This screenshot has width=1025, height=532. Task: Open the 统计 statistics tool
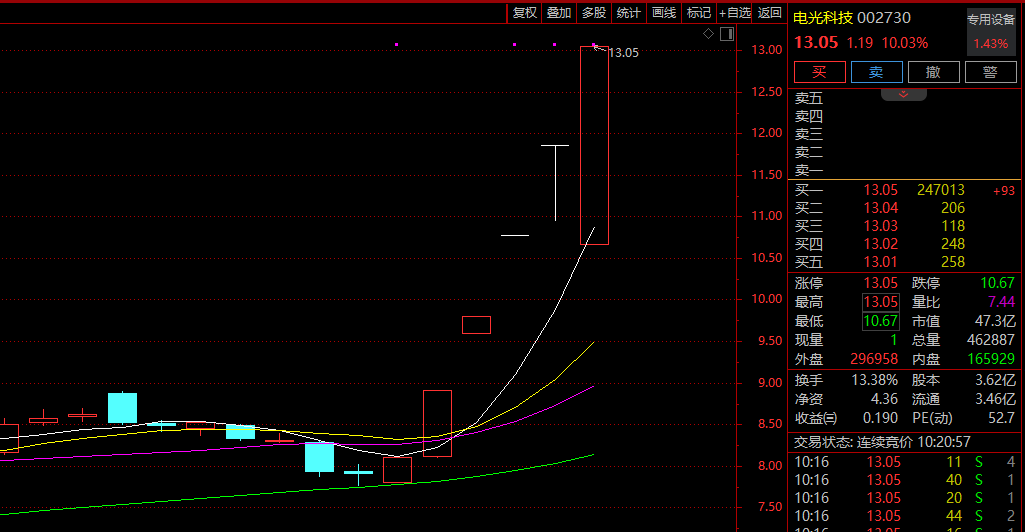628,13
